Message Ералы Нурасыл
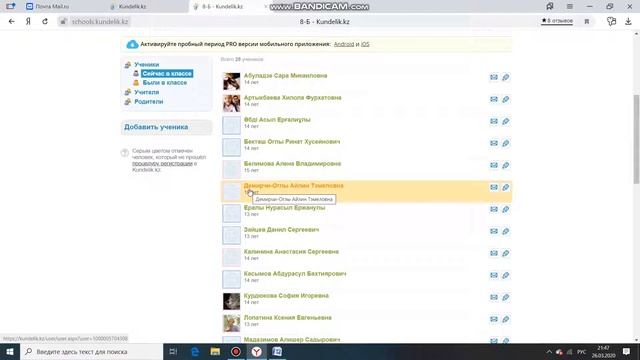The width and height of the screenshot is (640, 360). pos(493,209)
